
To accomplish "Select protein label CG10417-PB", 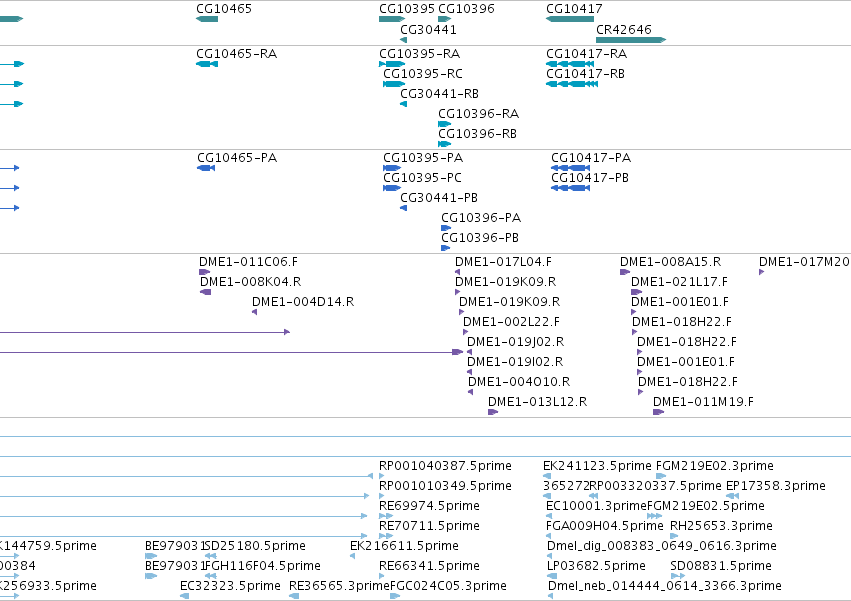I will click(x=590, y=178).
